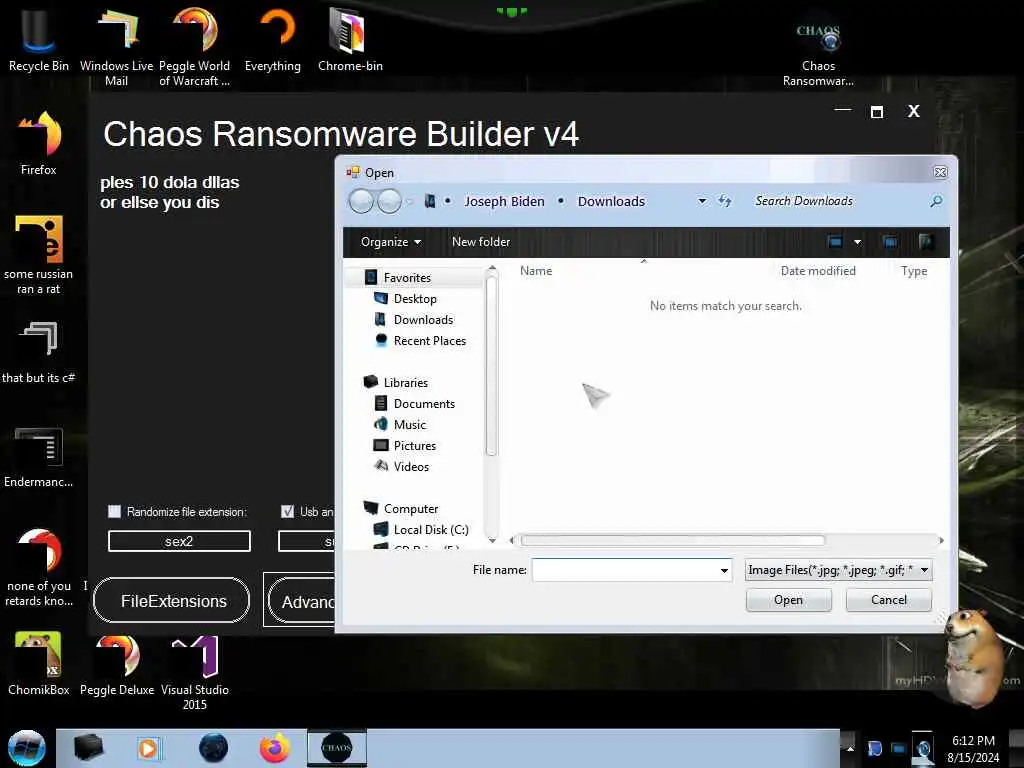This screenshot has width=1024, height=768.
Task: Click the New folder button
Action: click(x=481, y=242)
